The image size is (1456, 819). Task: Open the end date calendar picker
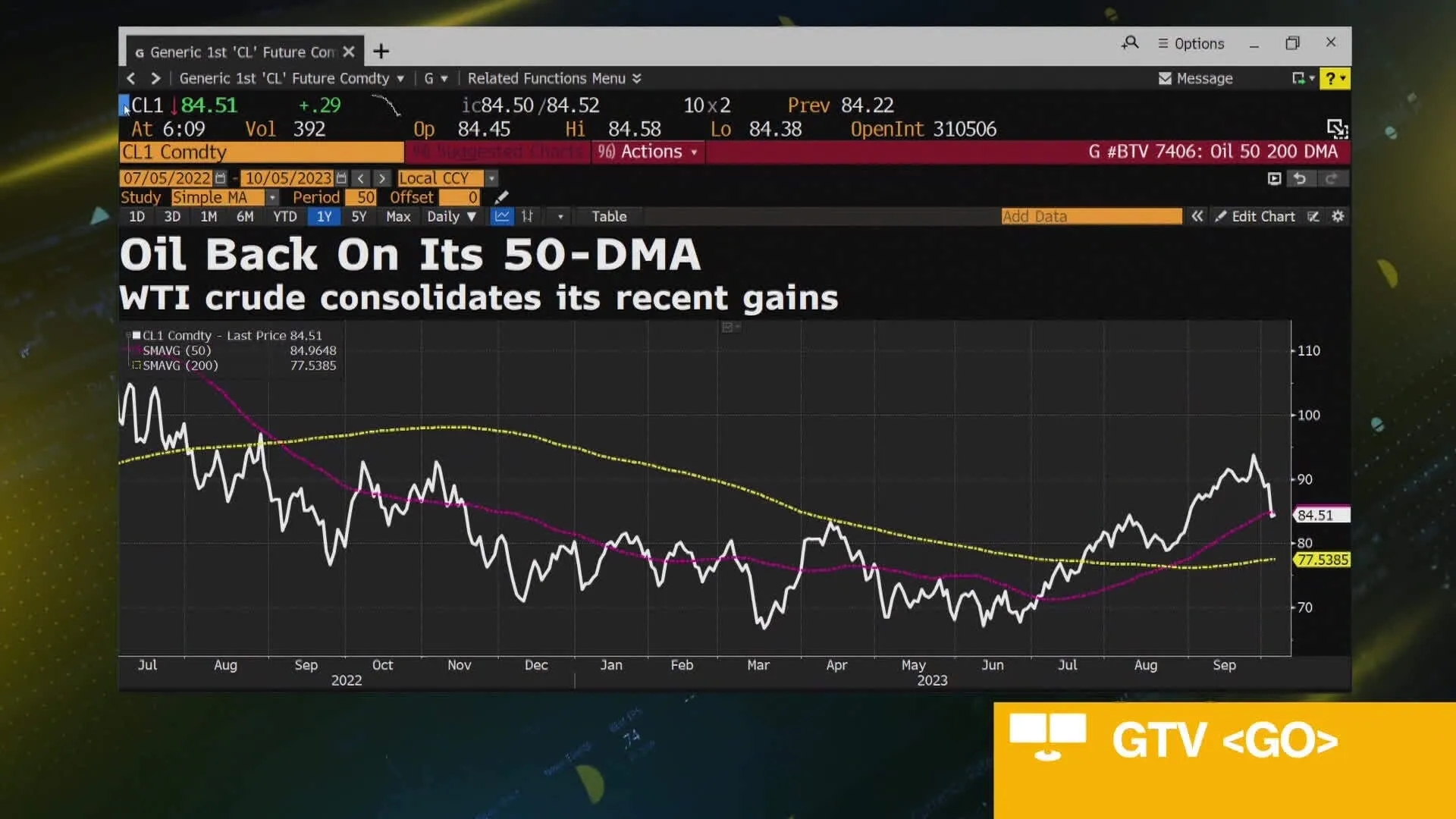(x=341, y=178)
